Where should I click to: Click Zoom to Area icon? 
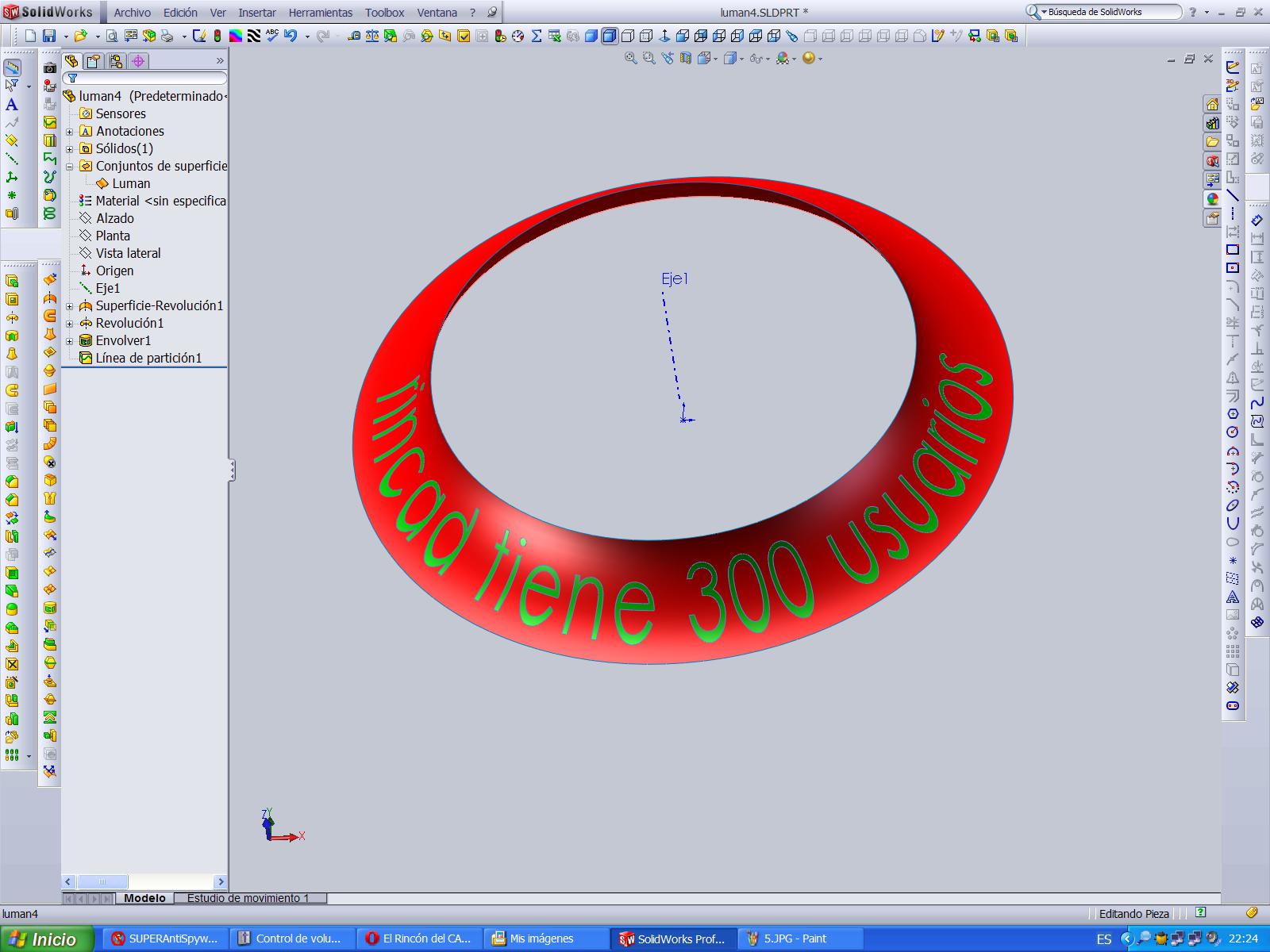[x=649, y=58]
